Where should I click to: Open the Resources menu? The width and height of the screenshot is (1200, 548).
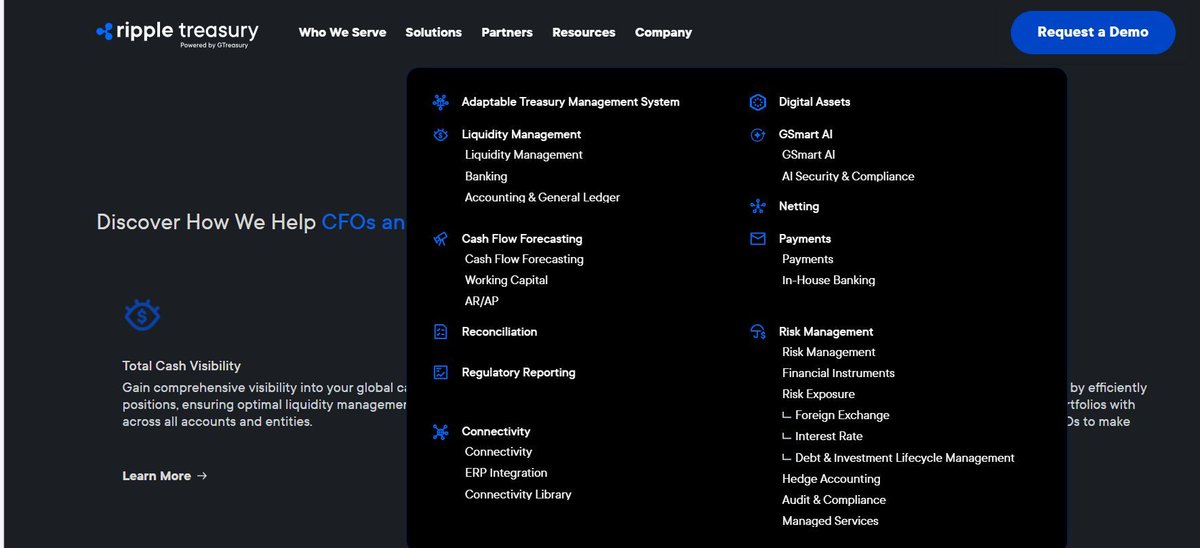click(x=584, y=32)
